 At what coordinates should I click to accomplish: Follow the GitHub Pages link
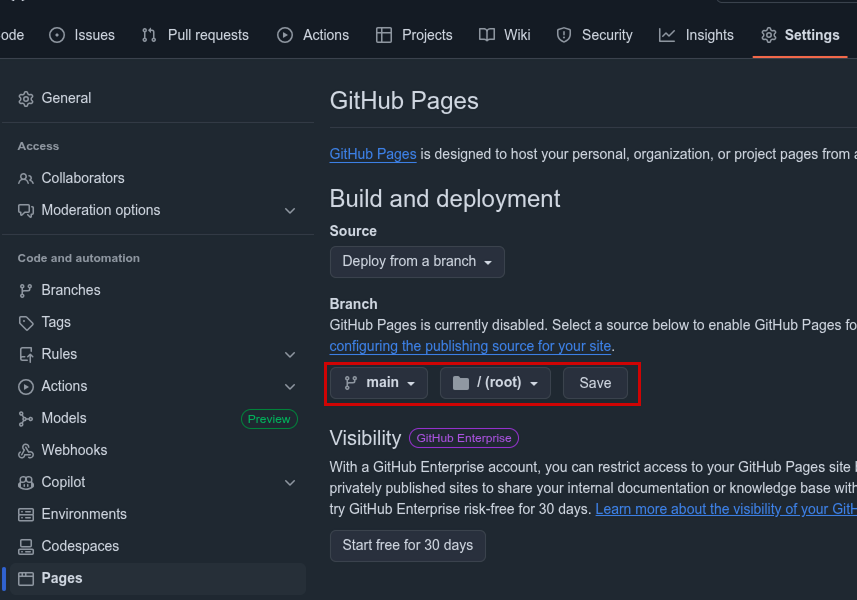click(x=373, y=154)
